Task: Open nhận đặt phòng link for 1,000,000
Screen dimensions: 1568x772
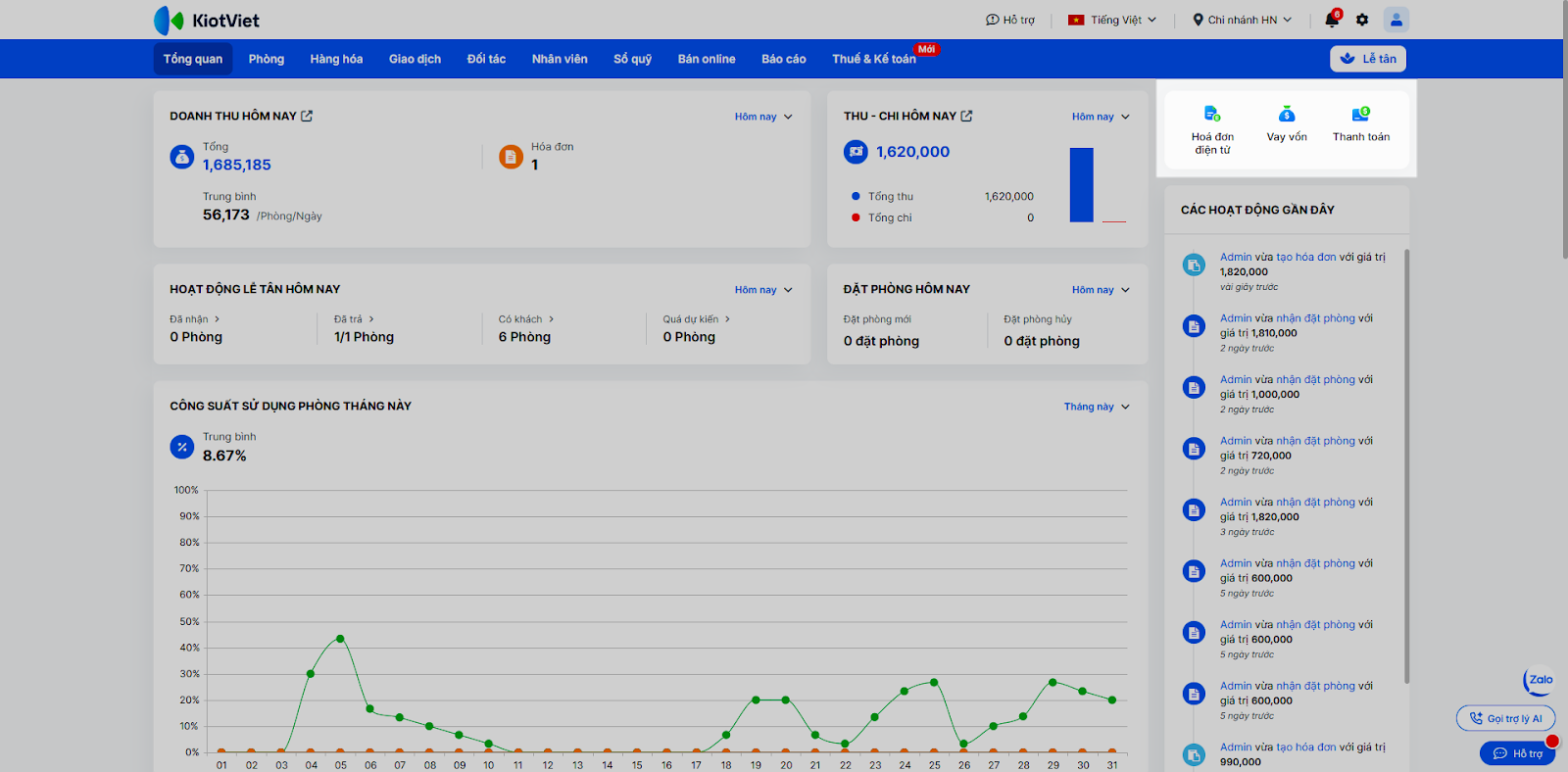Action: click(1315, 379)
